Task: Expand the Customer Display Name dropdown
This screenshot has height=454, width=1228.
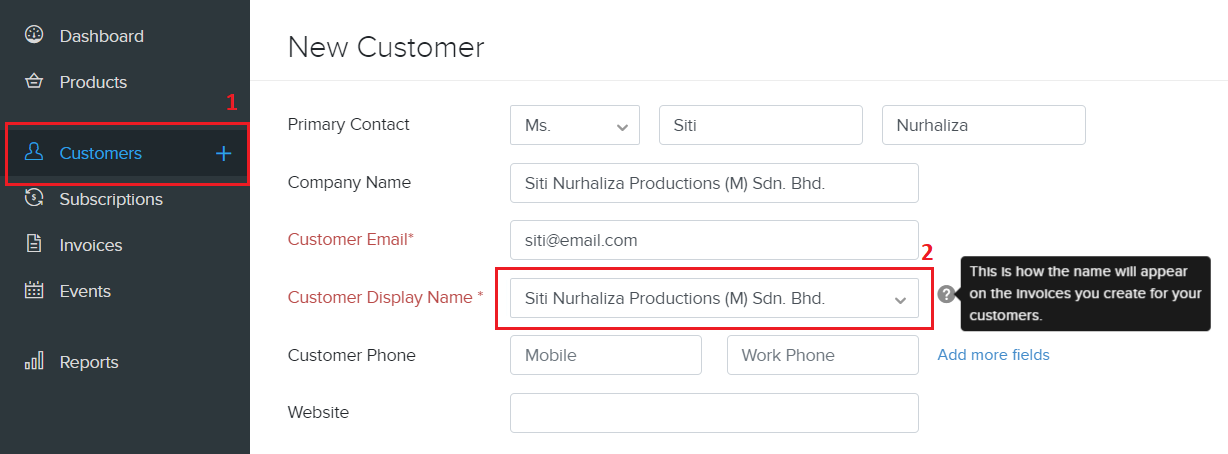Action: click(x=900, y=299)
